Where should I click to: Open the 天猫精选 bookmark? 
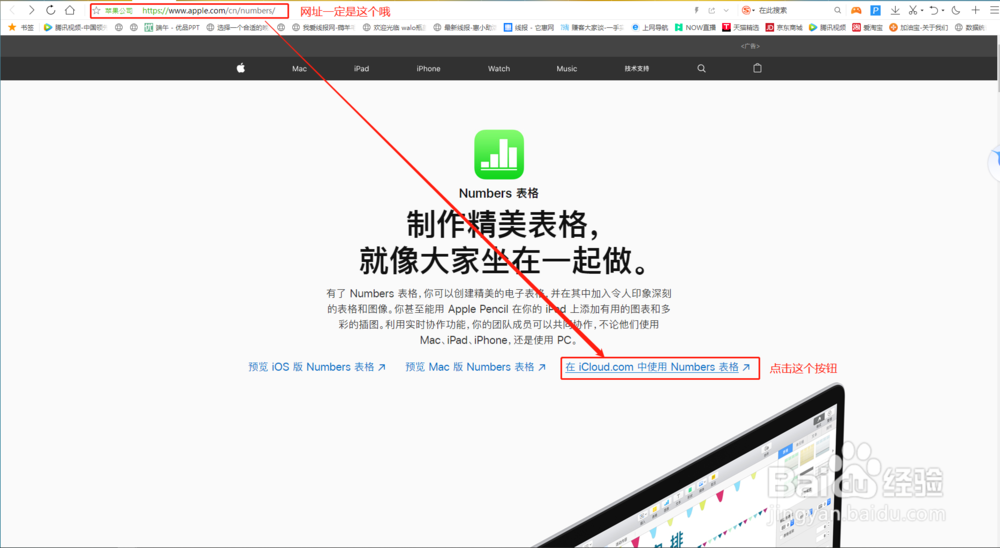740,27
